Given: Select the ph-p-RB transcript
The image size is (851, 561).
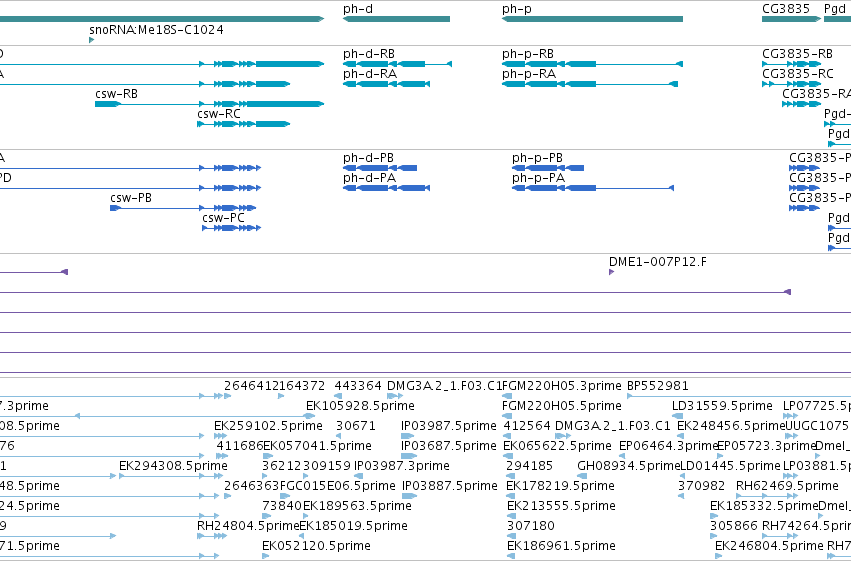Looking at the screenshot, I should click(592, 64).
